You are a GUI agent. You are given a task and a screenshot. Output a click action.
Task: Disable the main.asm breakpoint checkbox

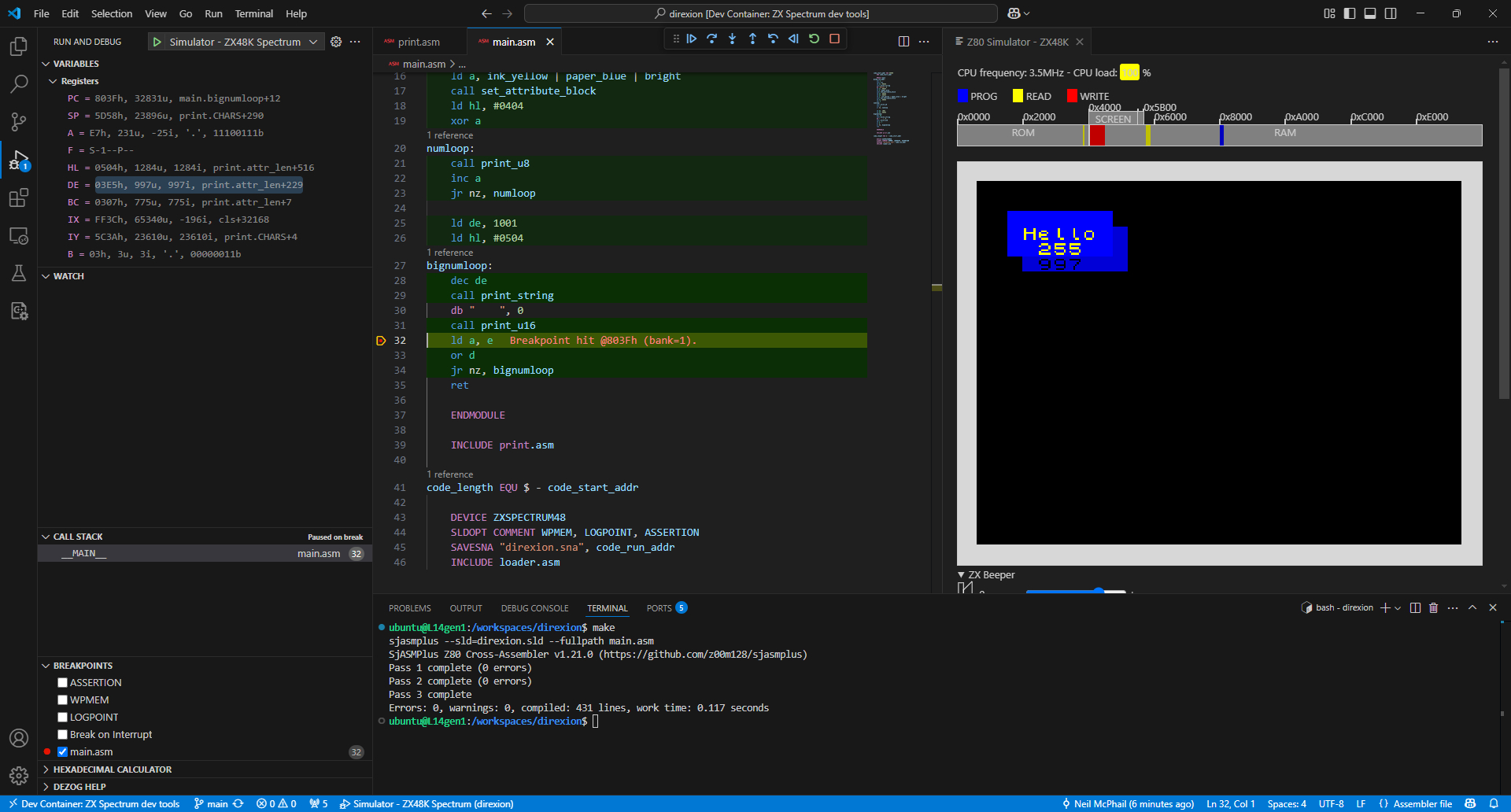pyautogui.click(x=62, y=752)
